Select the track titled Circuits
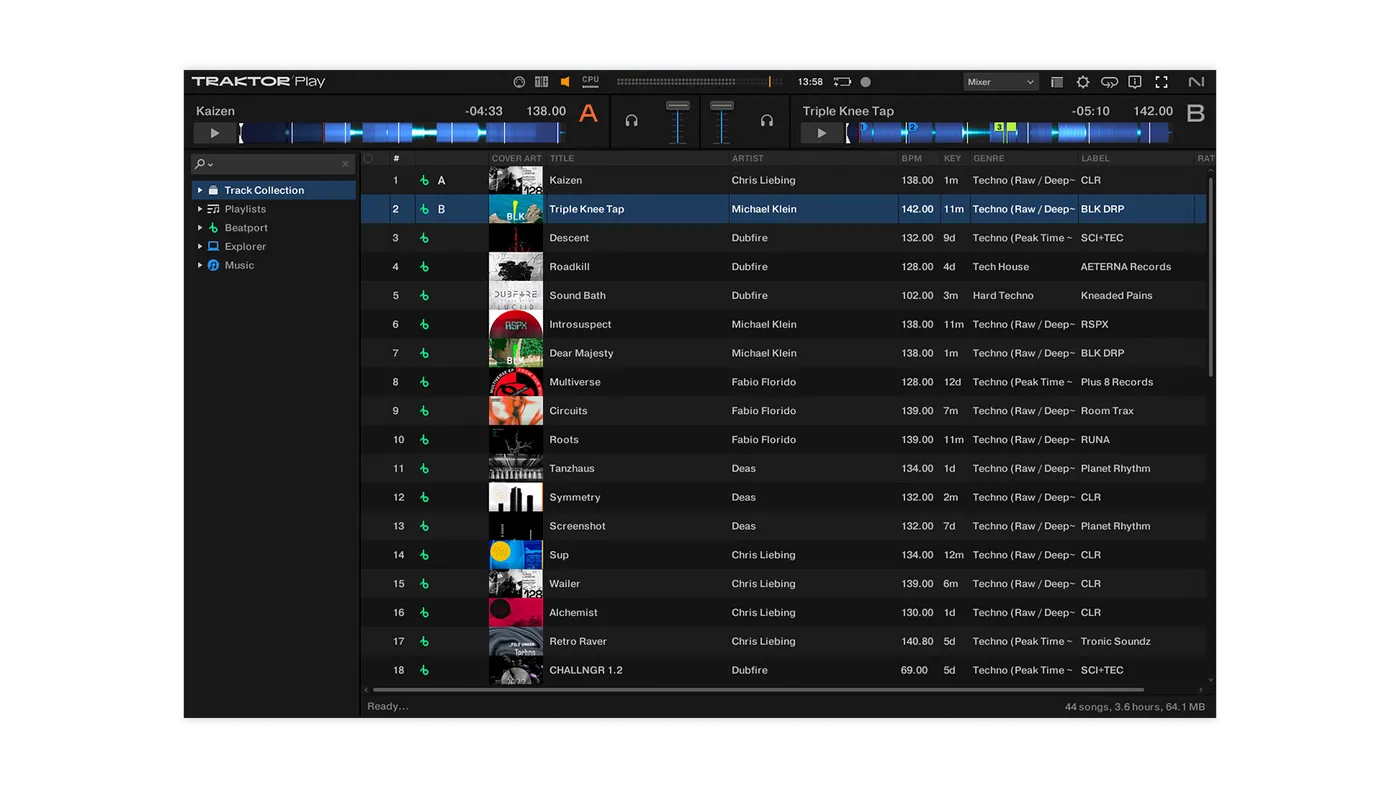Viewport: 1400px width, 788px height. pyautogui.click(x=568, y=411)
